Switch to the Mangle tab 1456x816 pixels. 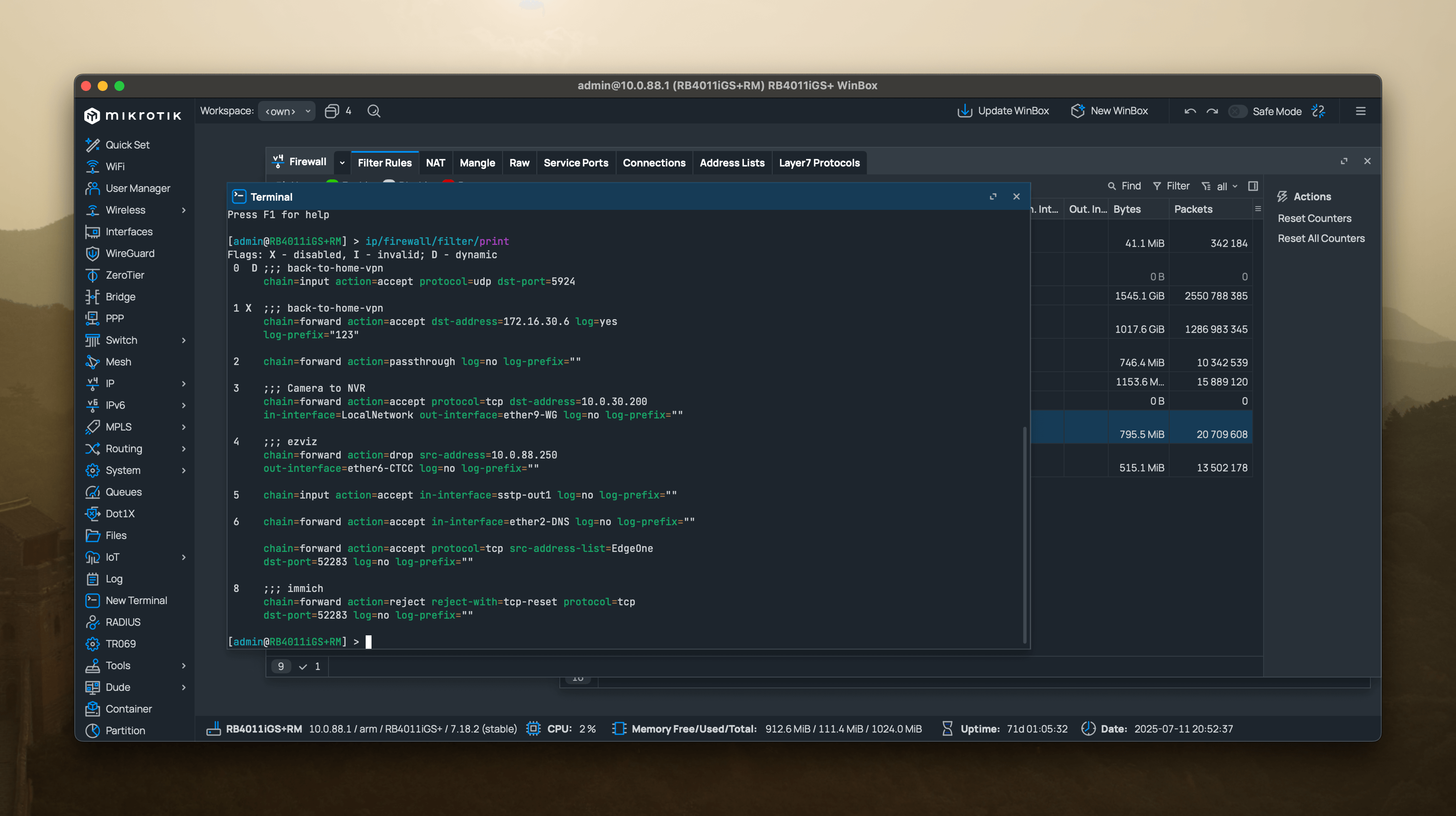click(x=477, y=163)
